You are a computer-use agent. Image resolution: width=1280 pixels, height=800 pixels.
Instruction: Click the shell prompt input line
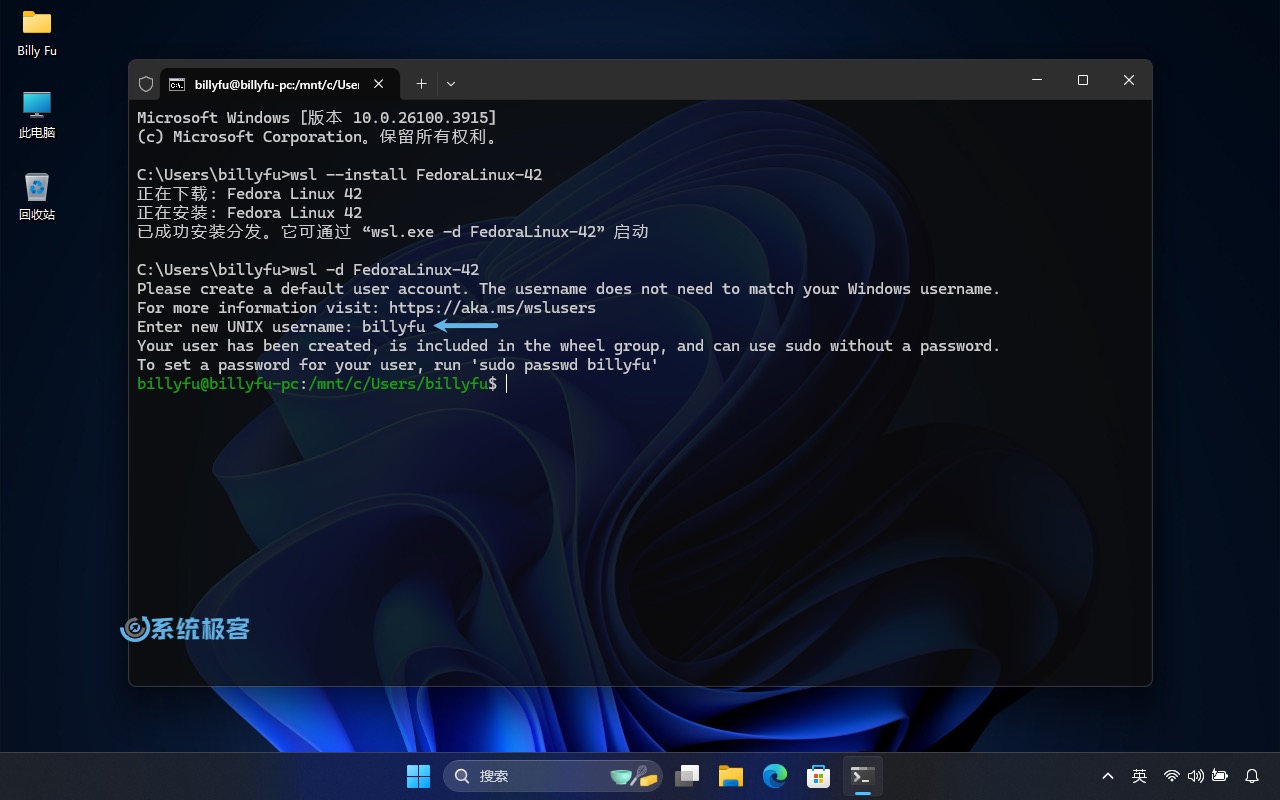322,384
